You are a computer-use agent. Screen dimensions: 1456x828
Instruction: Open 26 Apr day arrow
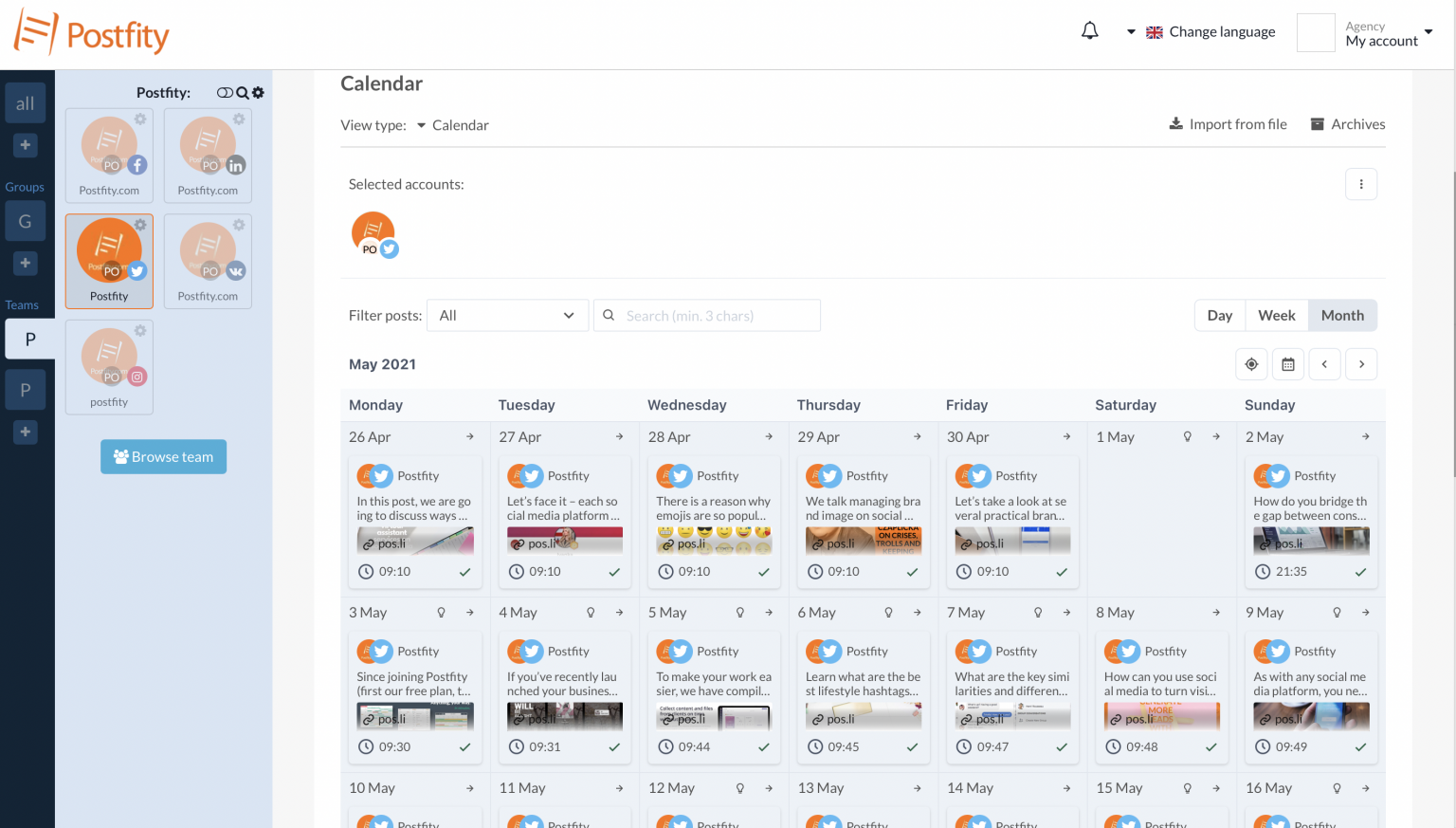470,437
